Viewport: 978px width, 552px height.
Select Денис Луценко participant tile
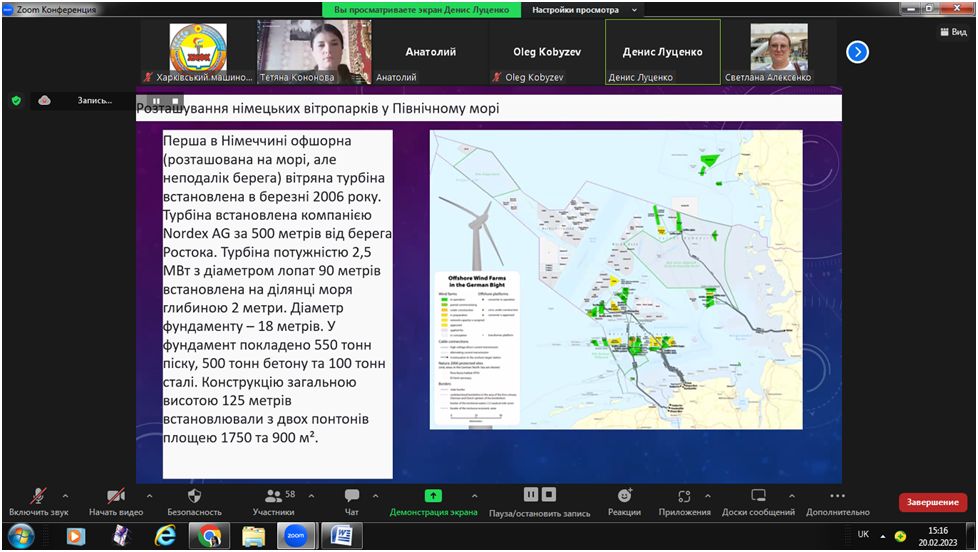(662, 52)
